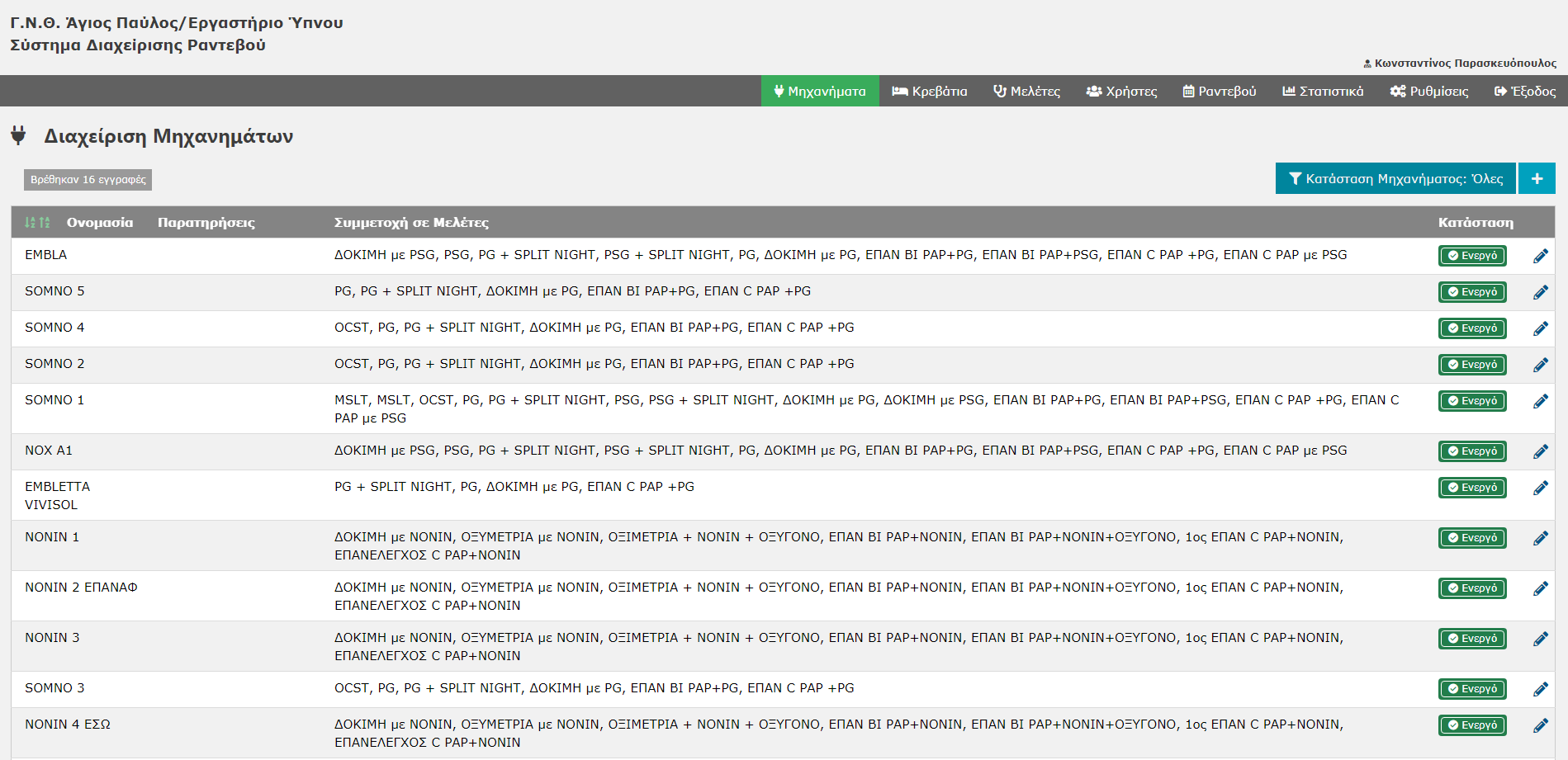The width and height of the screenshot is (1568, 760).
Task: Toggle Ενεργό status for NONIN 3
Action: [1472, 639]
